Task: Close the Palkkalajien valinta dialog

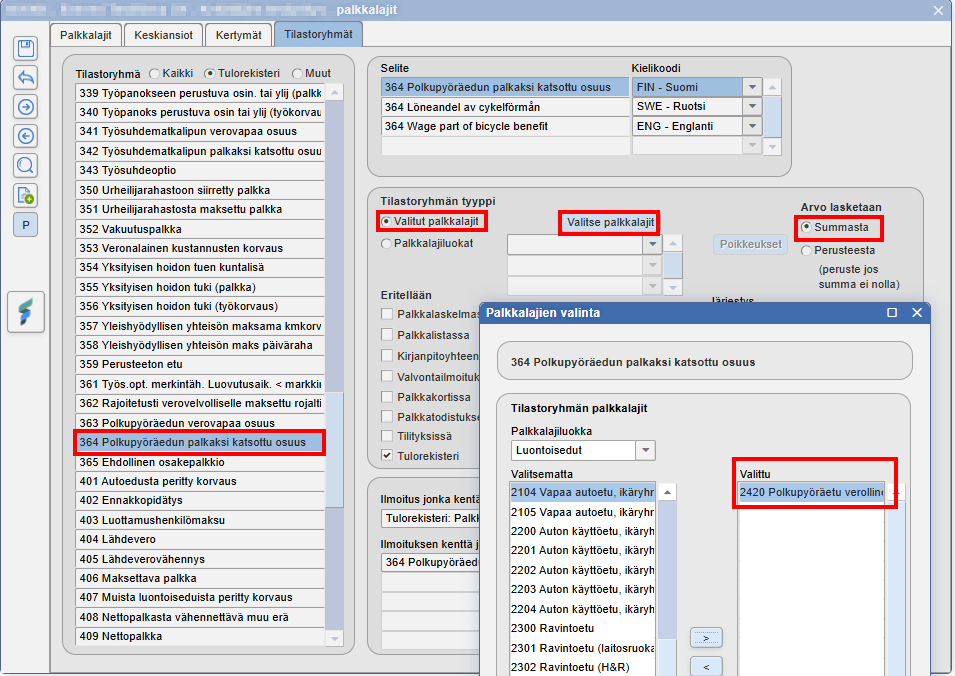Action: click(917, 312)
